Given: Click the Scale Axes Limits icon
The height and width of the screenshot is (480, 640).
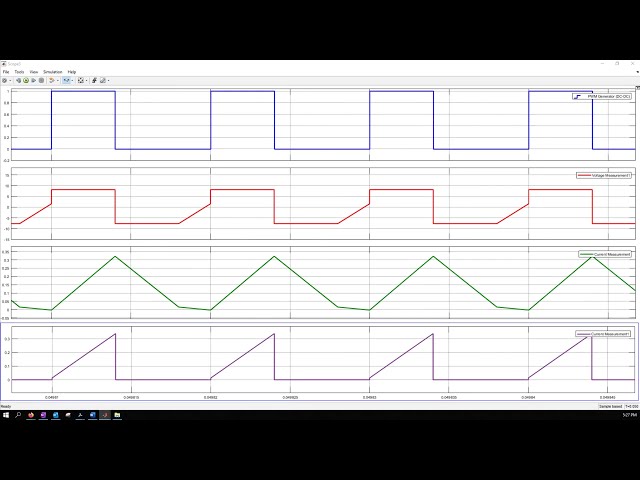Looking at the screenshot, I should click(81, 80).
